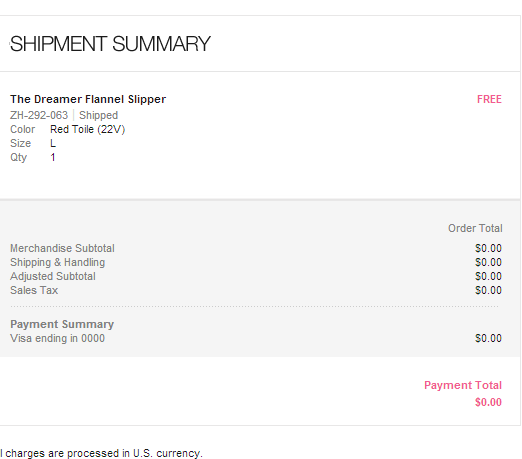Click the Payment Summary heading
Image resolution: width=522 pixels, height=459 pixels.
[62, 324]
